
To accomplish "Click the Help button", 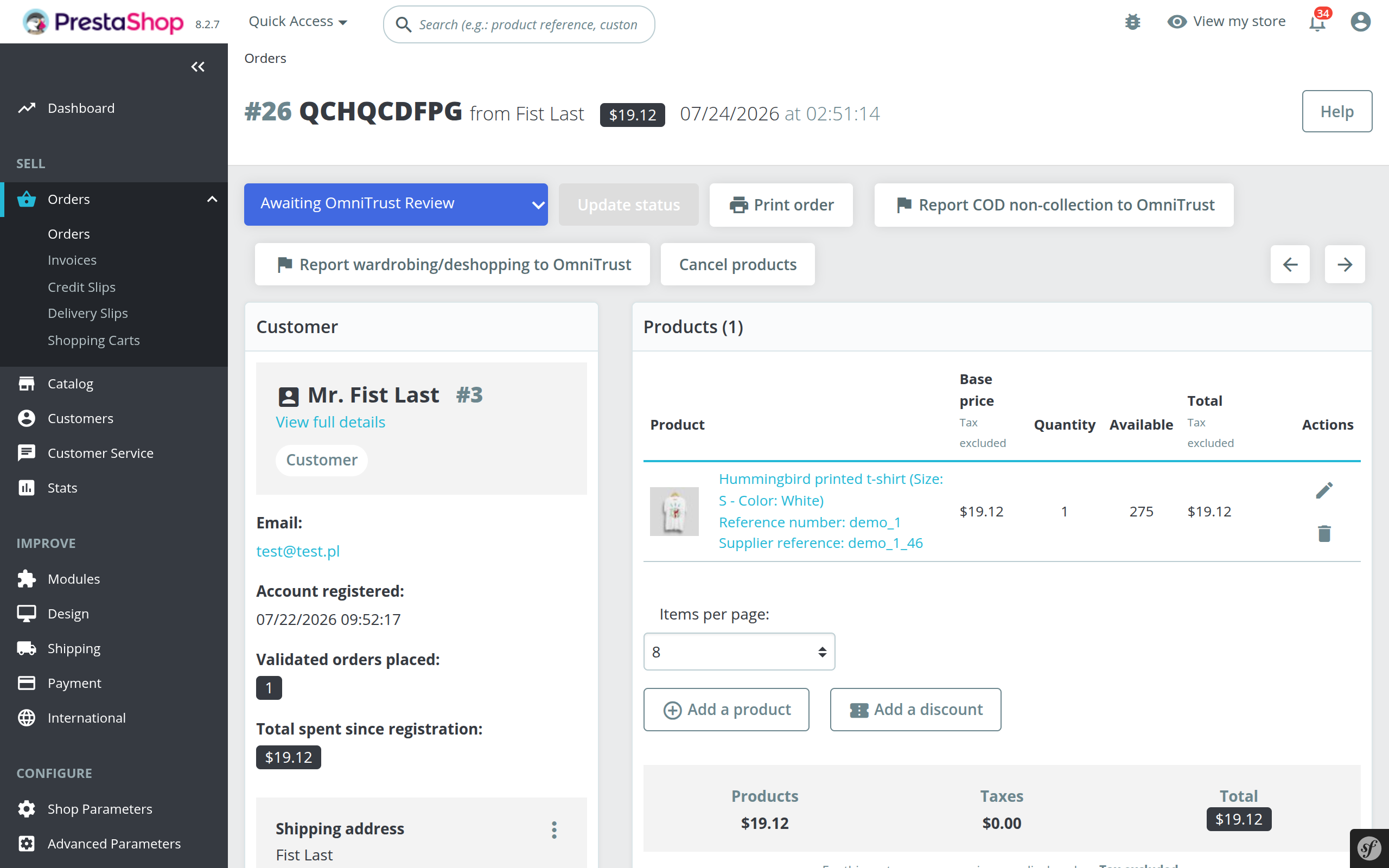I will point(1337,111).
